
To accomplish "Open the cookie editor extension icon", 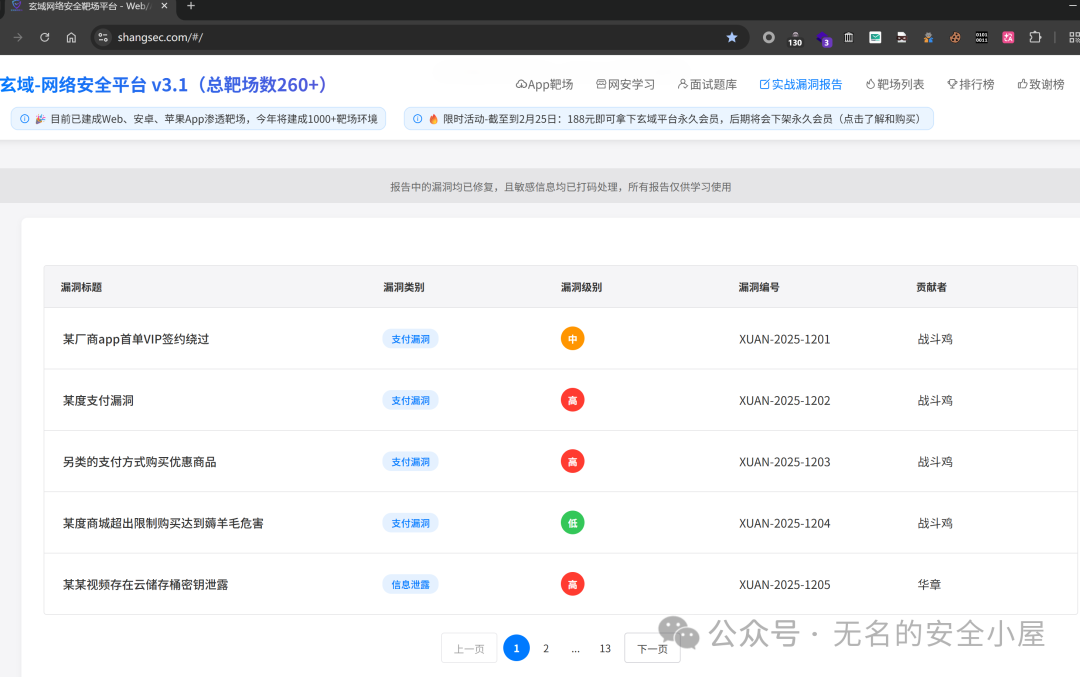I will (x=955, y=37).
